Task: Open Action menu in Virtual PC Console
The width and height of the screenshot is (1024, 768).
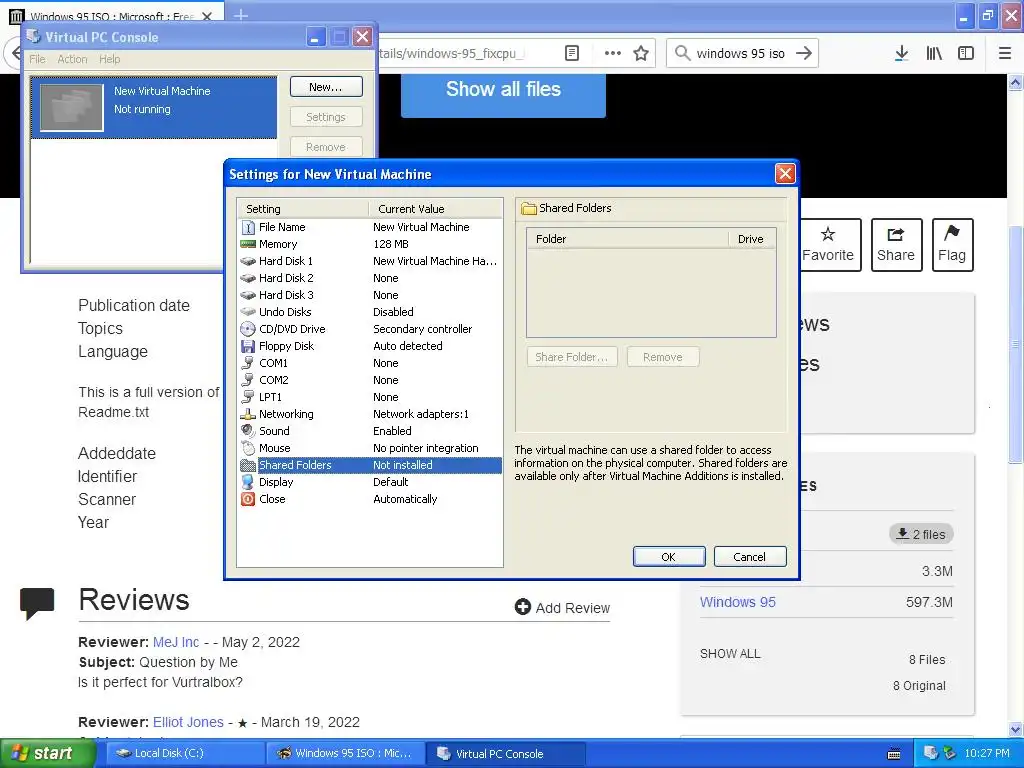Action: 72,59
